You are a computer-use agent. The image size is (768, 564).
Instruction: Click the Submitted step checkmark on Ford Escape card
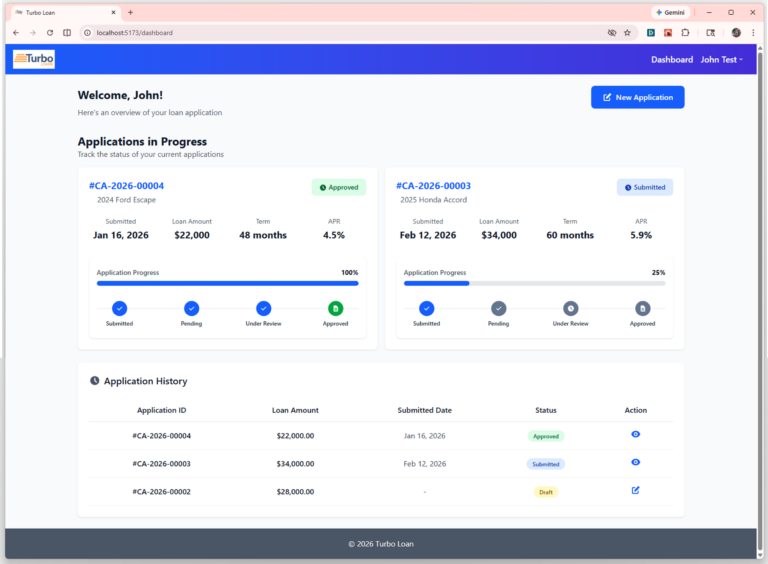(119, 308)
